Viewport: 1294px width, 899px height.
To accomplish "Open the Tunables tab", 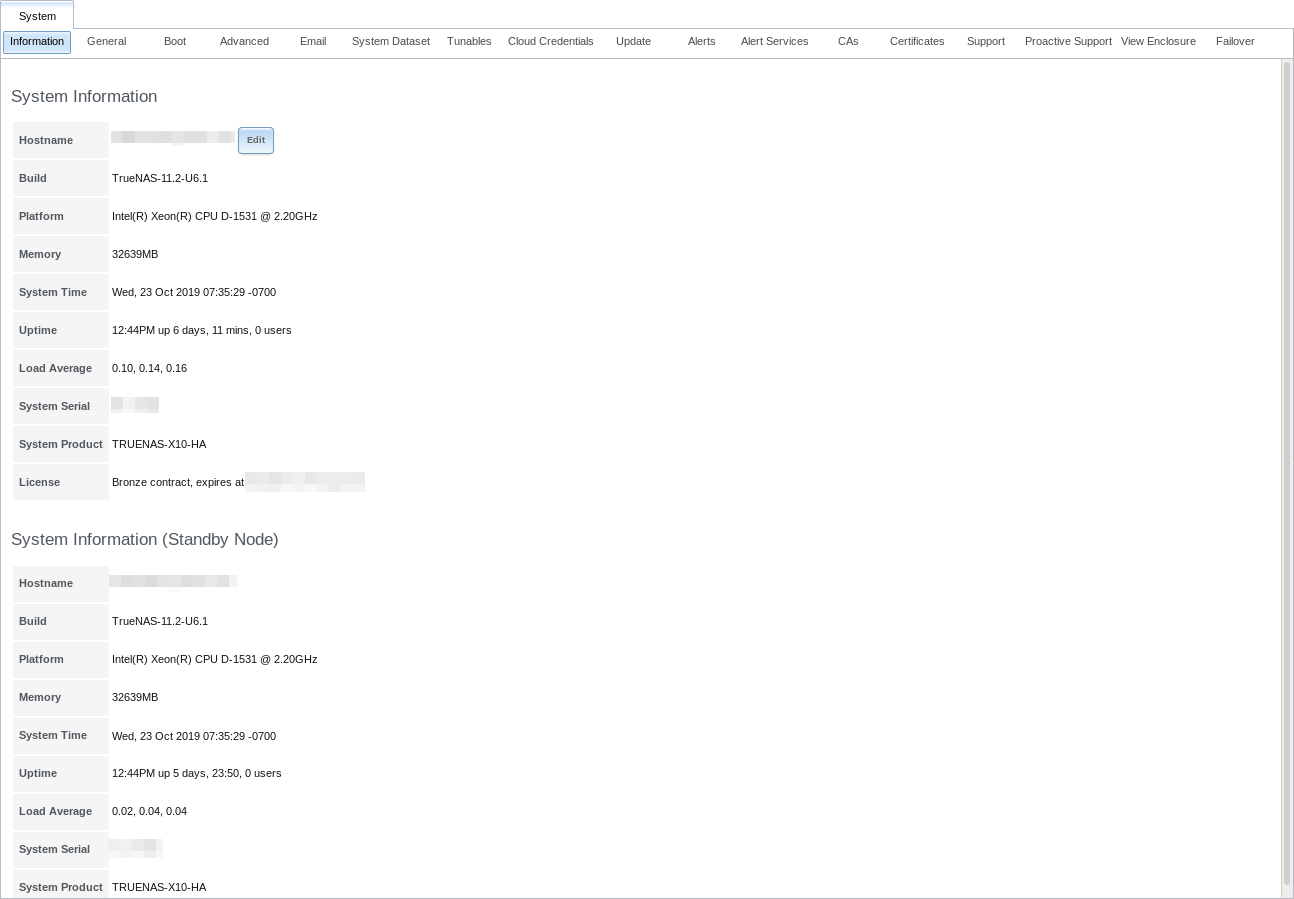I will pyautogui.click(x=469, y=42).
